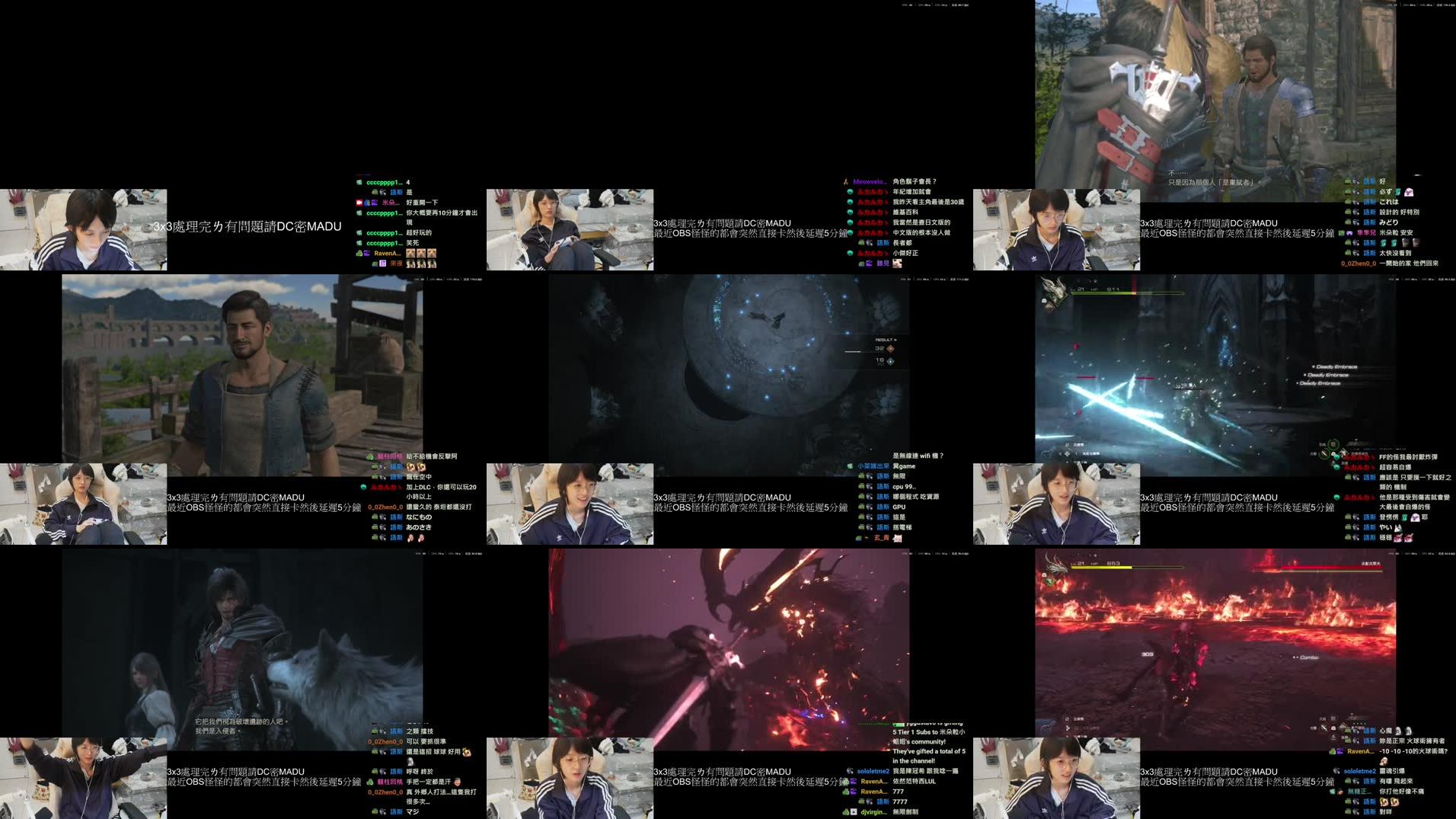Image resolution: width=1456 pixels, height=819 pixels.
Task: Click the green badge beside djvirgin's username
Action: click(x=845, y=813)
